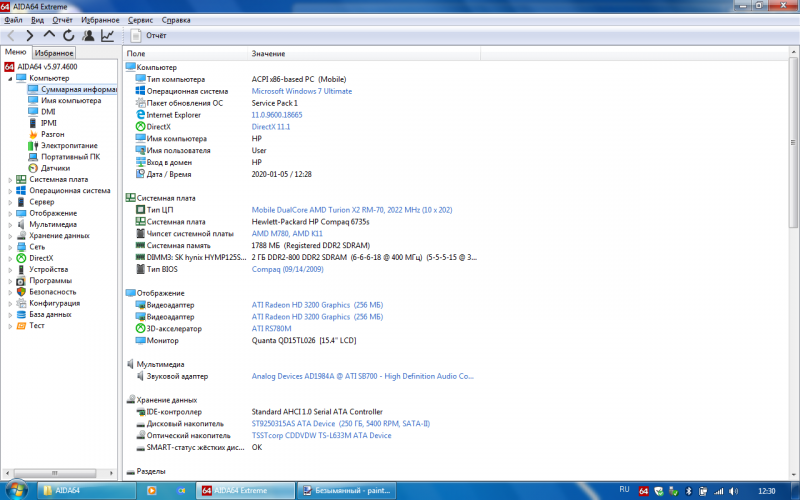Select Имя компьютера tree item
This screenshot has height=500, width=800.
(65, 101)
